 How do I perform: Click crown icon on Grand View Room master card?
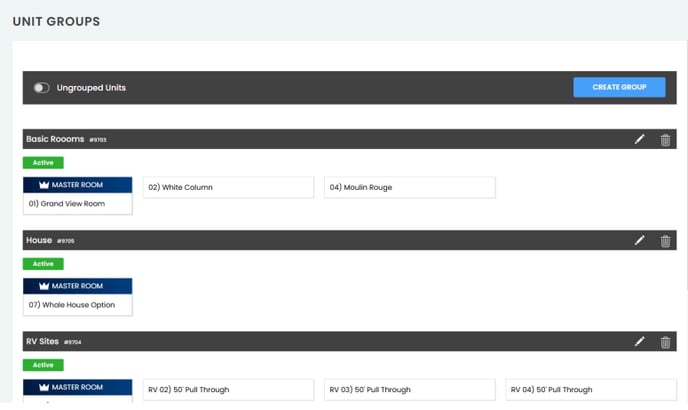(44, 185)
